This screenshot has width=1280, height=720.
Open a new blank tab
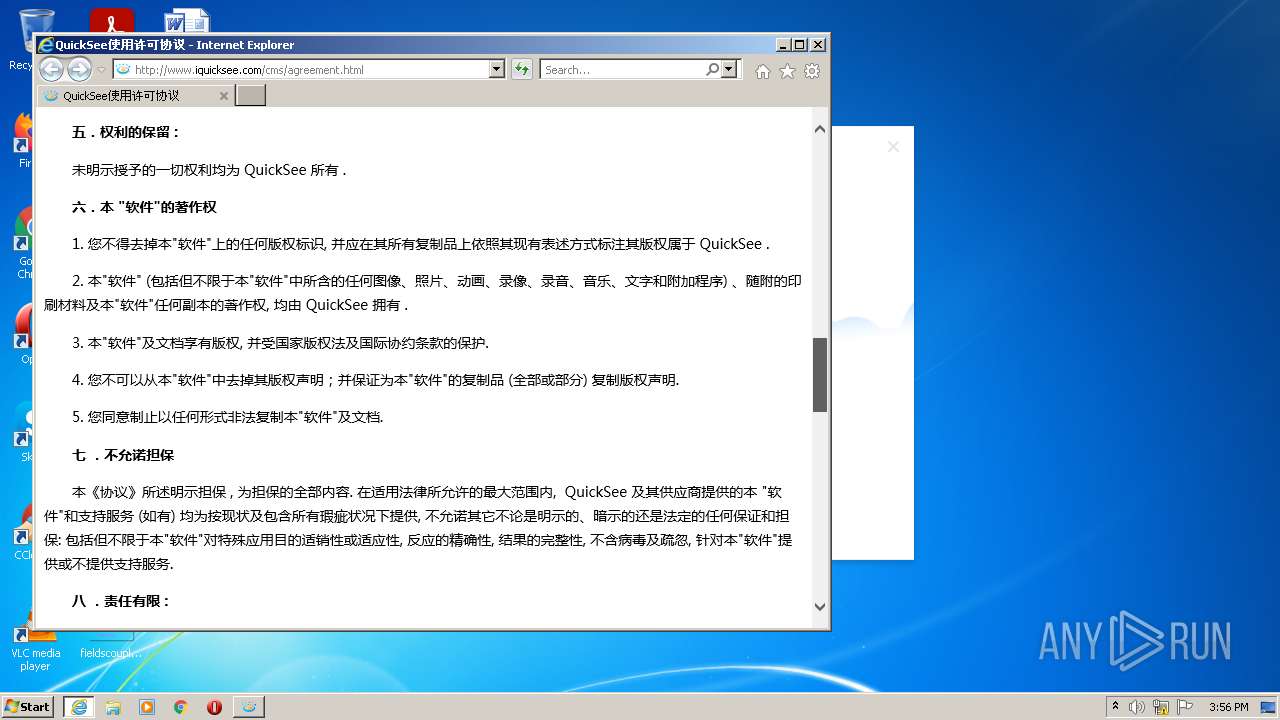point(250,96)
